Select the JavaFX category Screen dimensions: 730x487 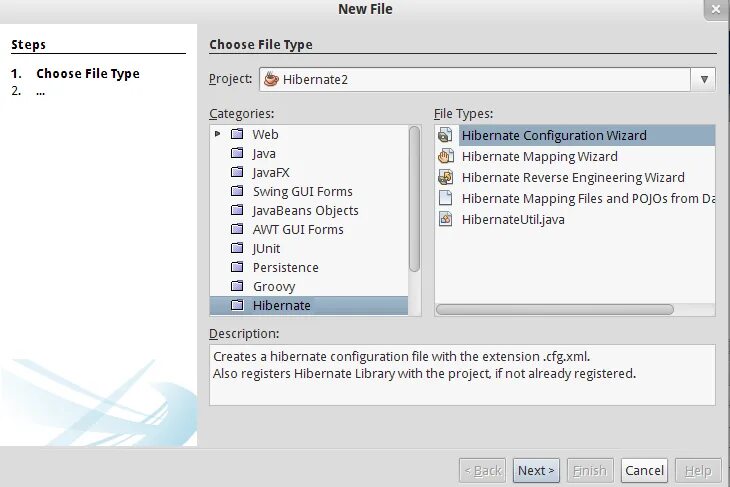pyautogui.click(x=271, y=173)
